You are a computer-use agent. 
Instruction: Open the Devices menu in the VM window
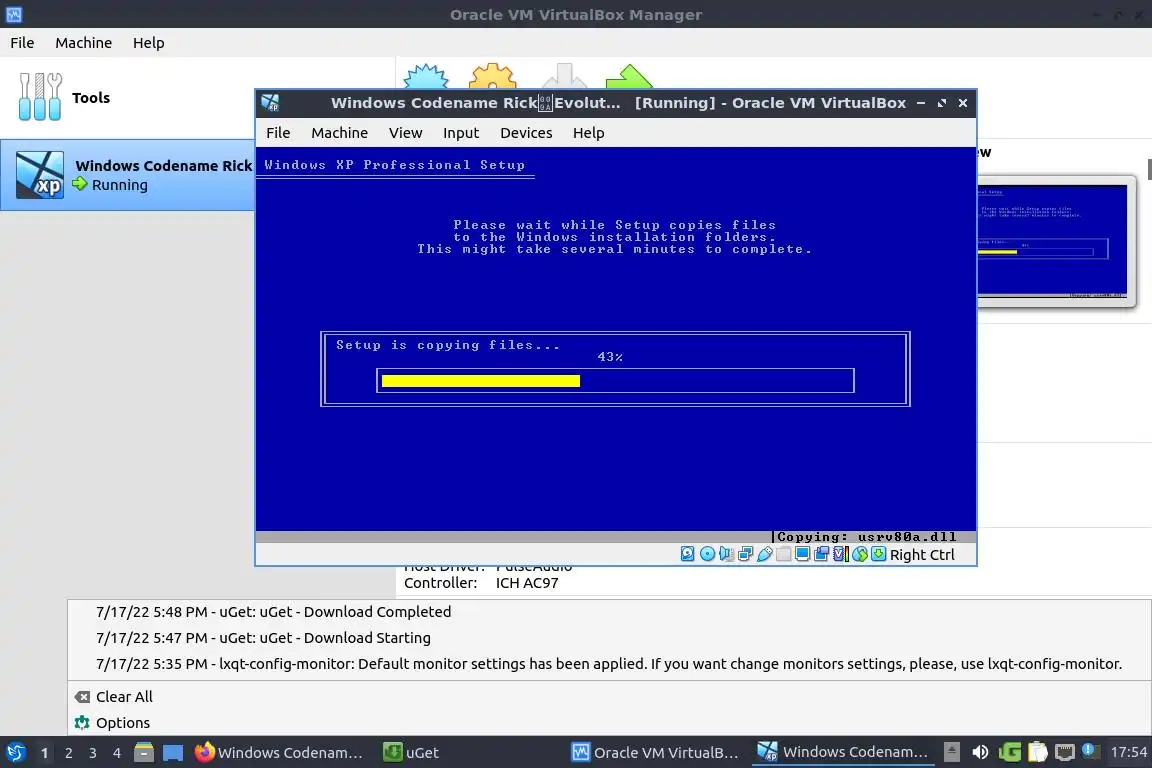526,133
